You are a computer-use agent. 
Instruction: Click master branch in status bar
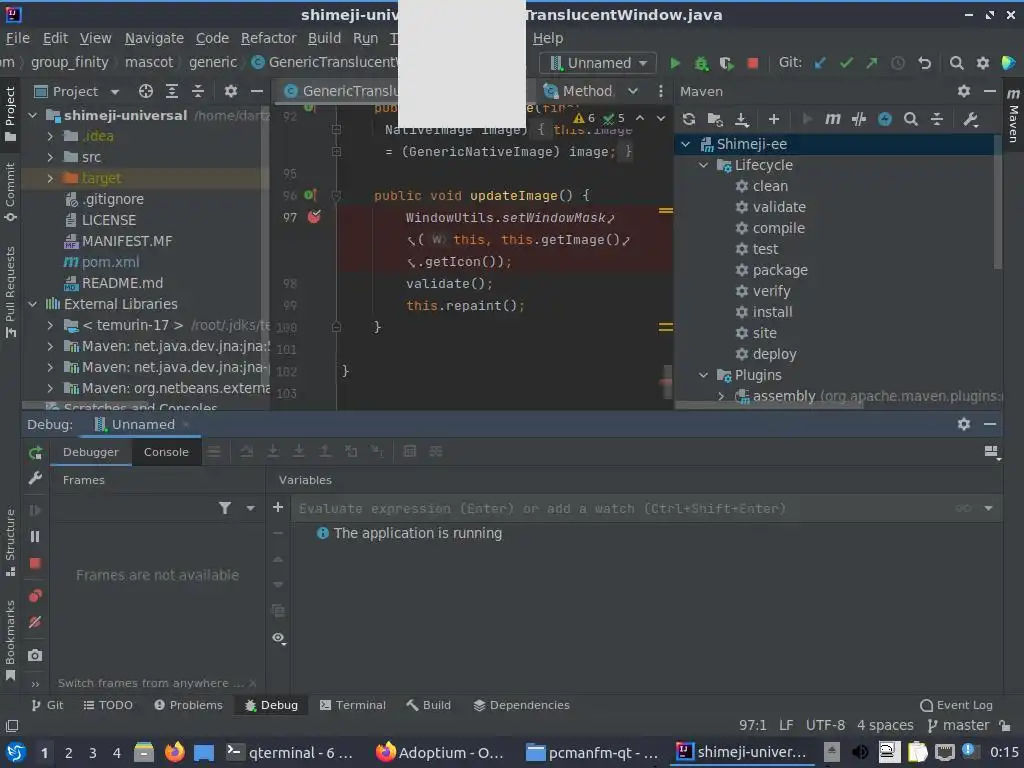tap(959, 726)
